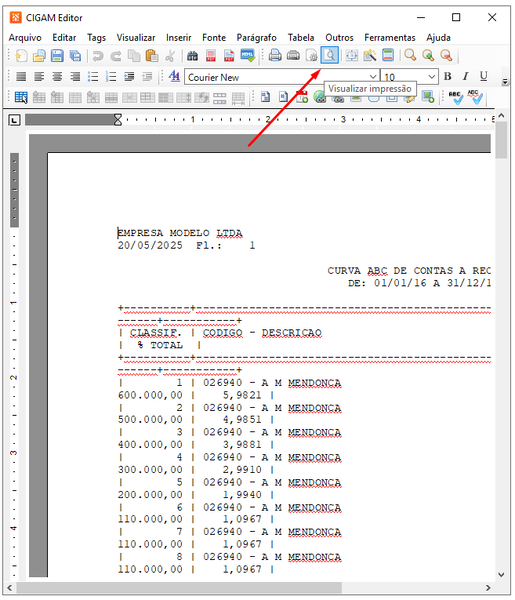
Task: Run spell check with ABC checkmark icon
Action: click(456, 97)
